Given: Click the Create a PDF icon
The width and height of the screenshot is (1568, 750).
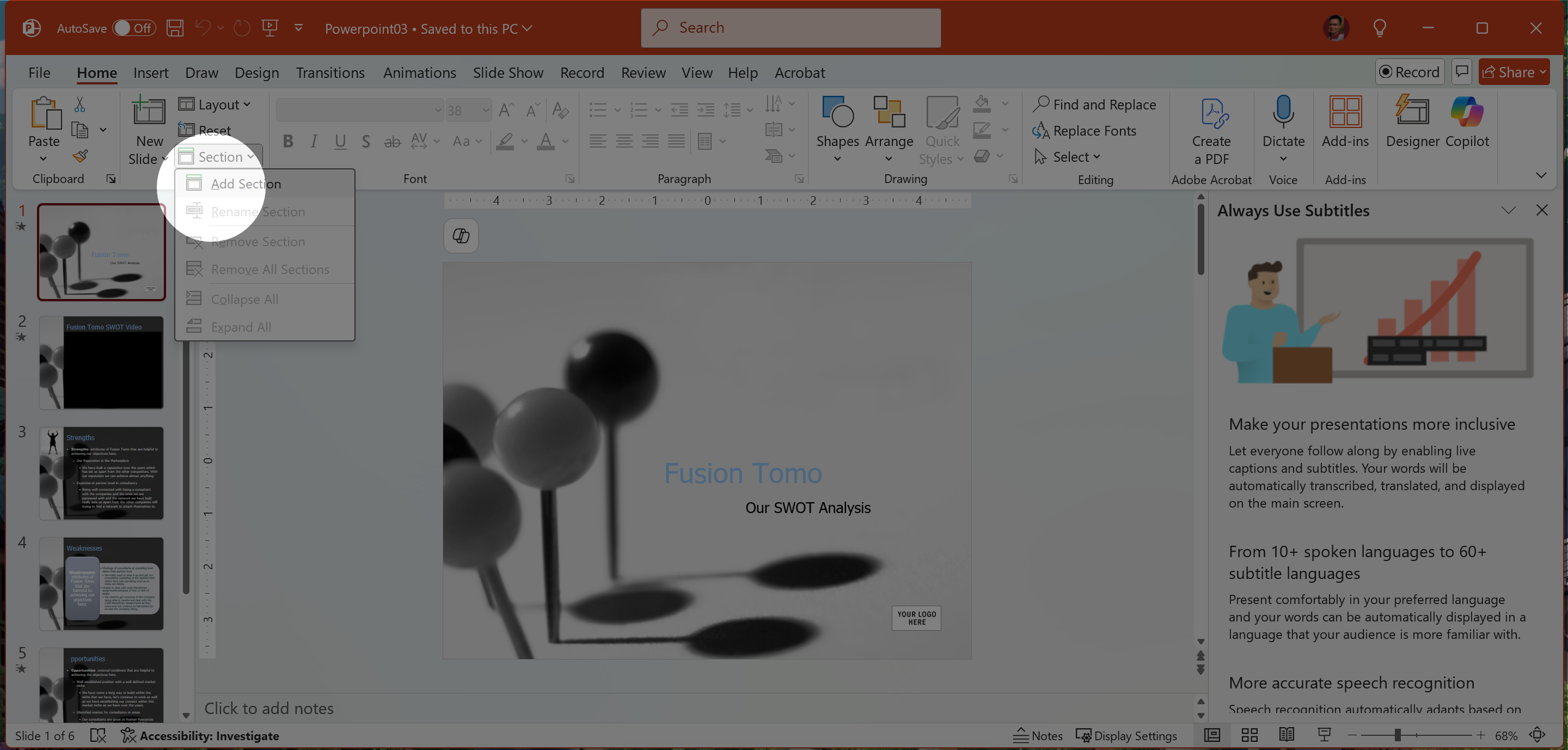Looking at the screenshot, I should tap(1211, 114).
